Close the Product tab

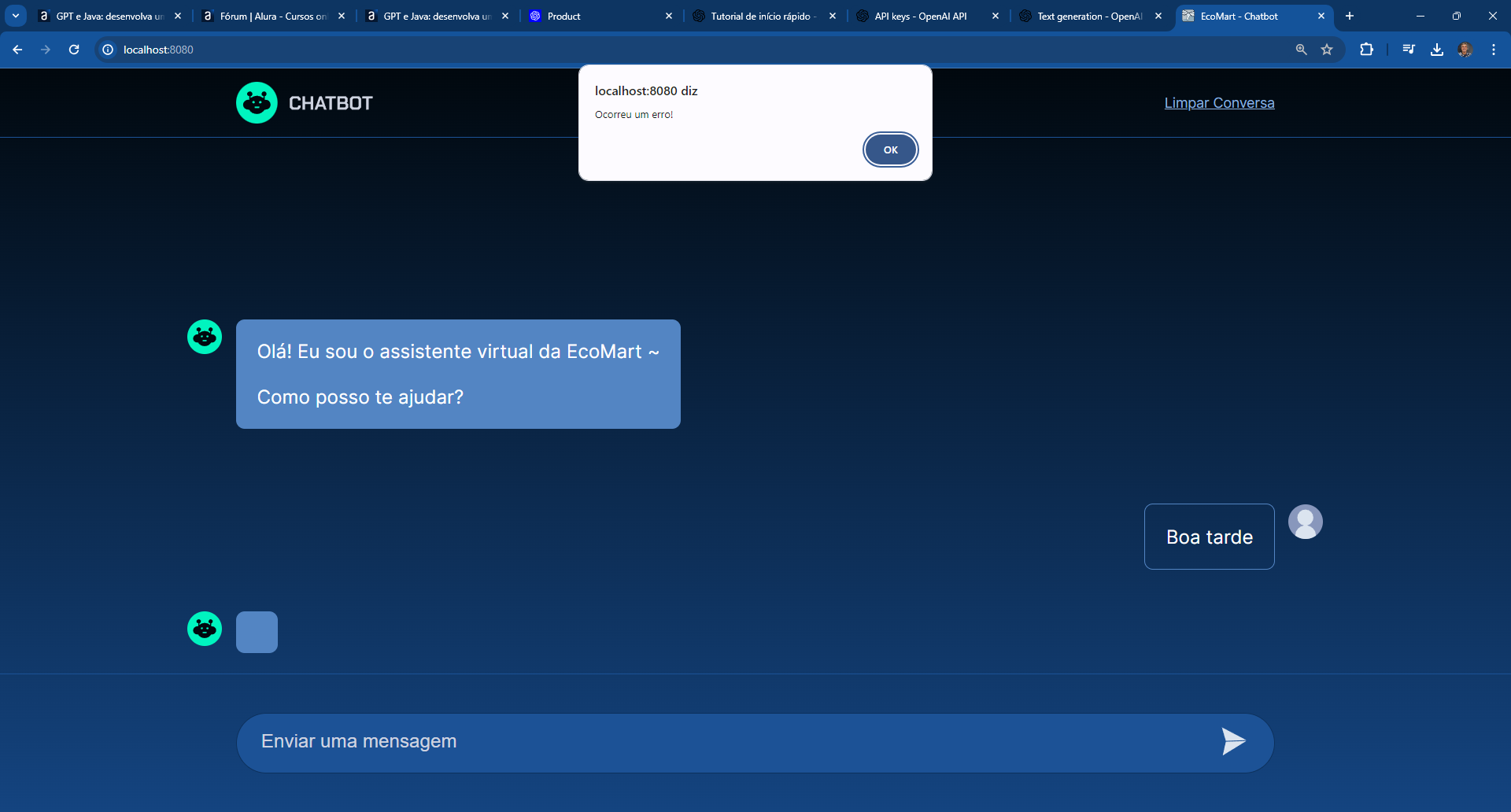point(669,16)
